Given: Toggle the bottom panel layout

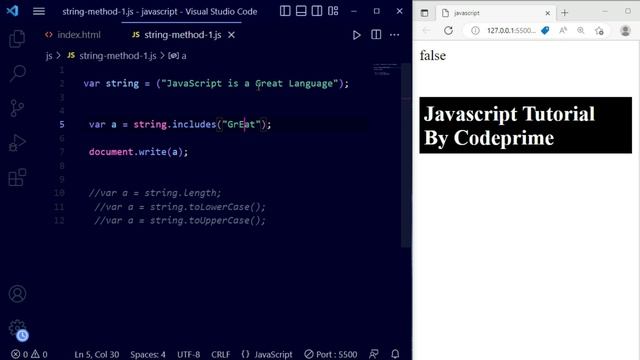Looking at the screenshot, I should pyautogui.click(x=301, y=11).
